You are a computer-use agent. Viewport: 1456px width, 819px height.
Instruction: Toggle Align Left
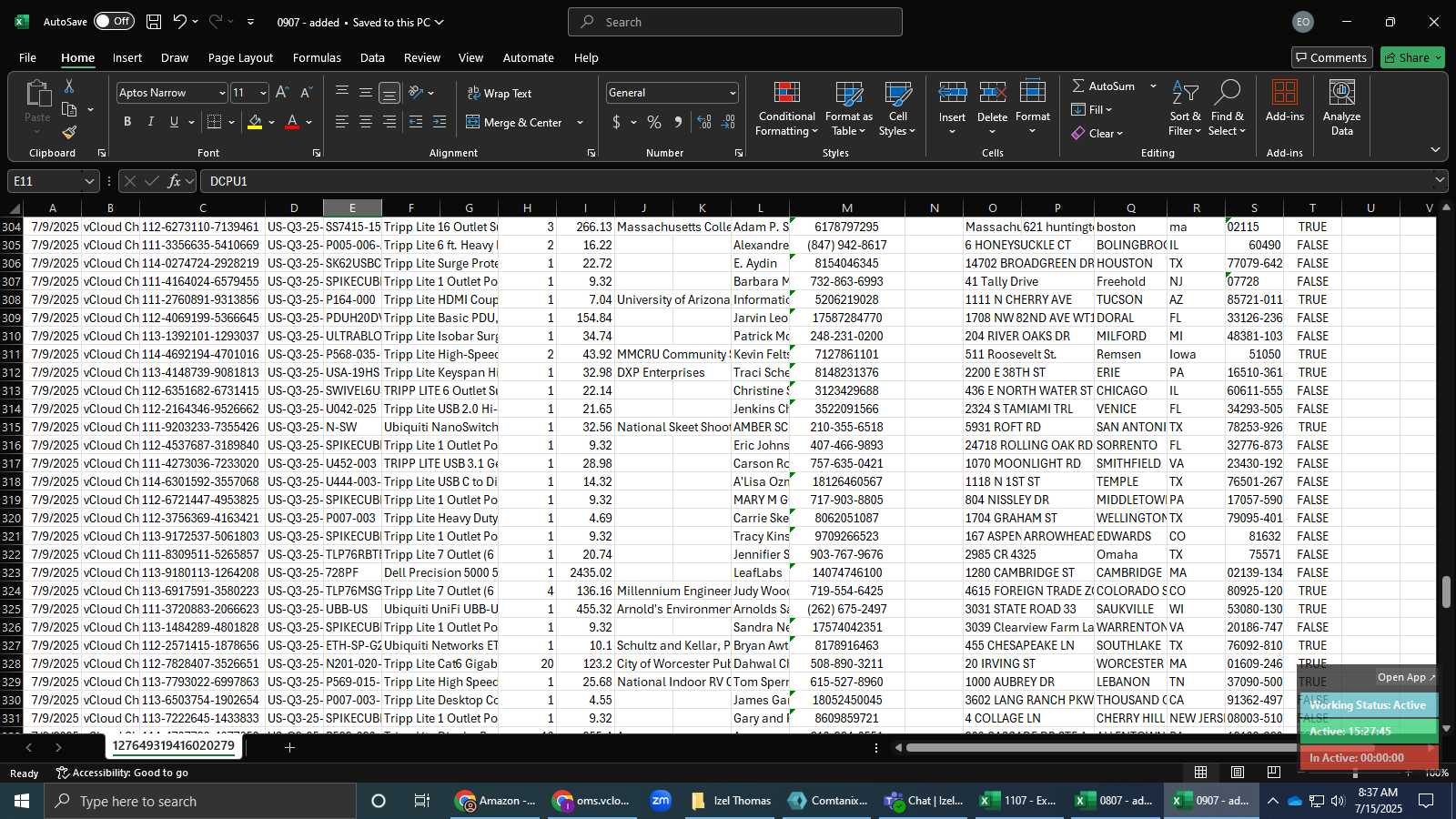342,122
